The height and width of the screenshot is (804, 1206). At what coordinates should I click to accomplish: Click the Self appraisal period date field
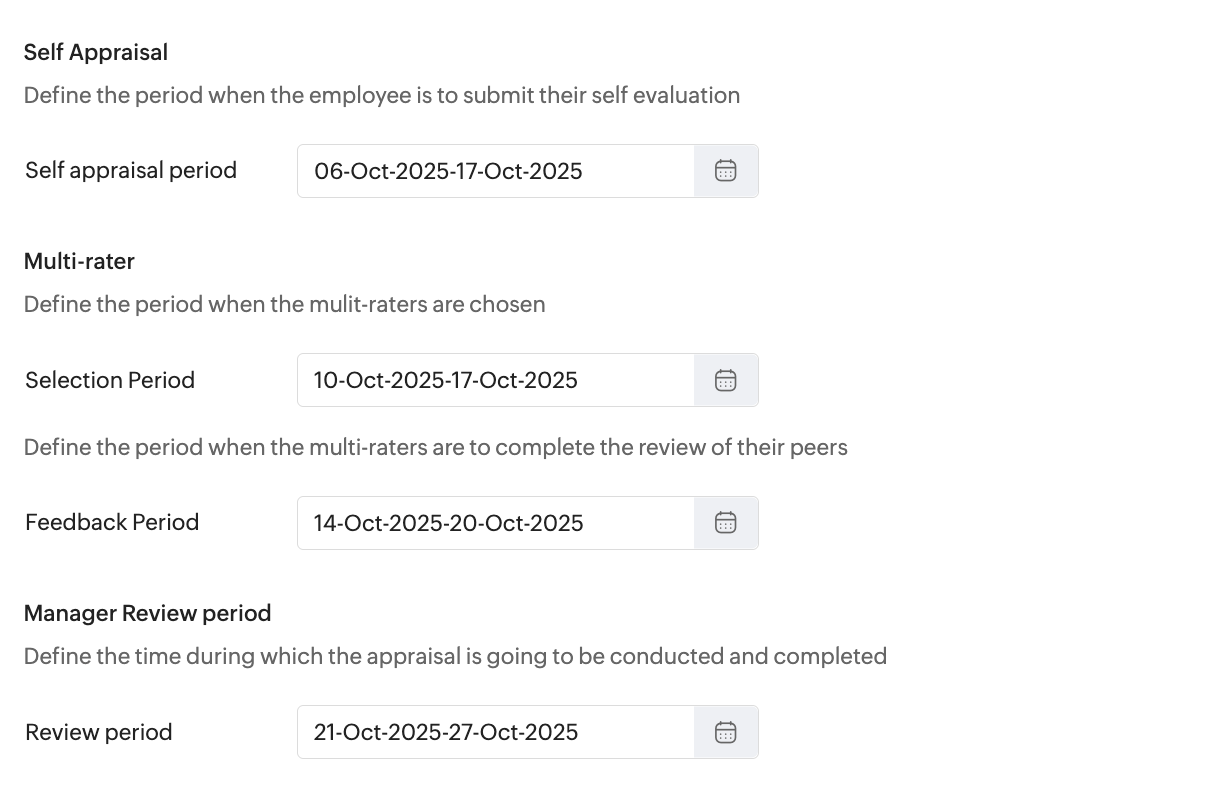pyautogui.click(x=496, y=171)
